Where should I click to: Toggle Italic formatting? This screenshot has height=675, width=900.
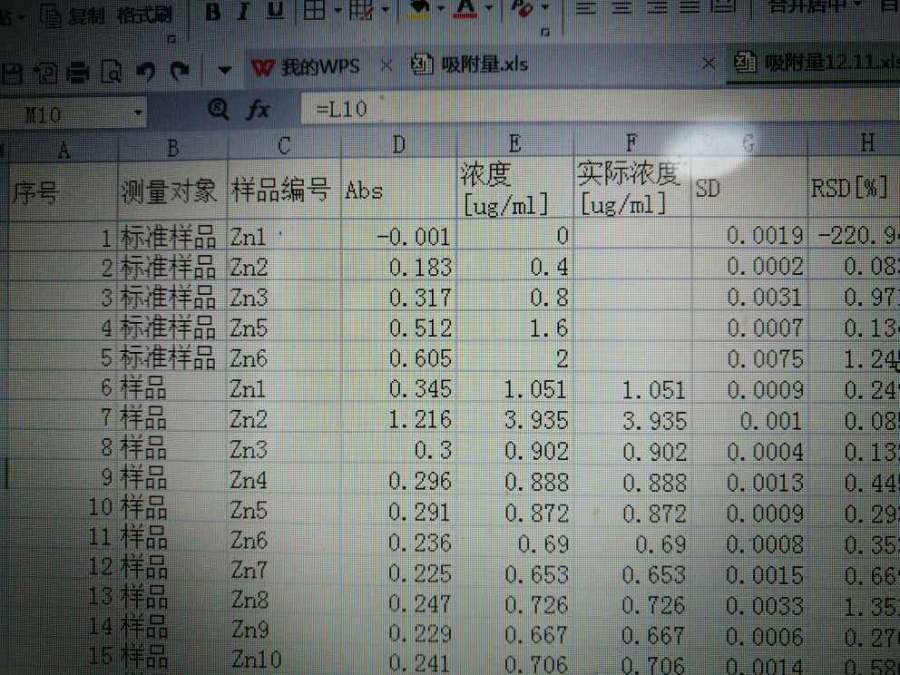click(x=243, y=10)
